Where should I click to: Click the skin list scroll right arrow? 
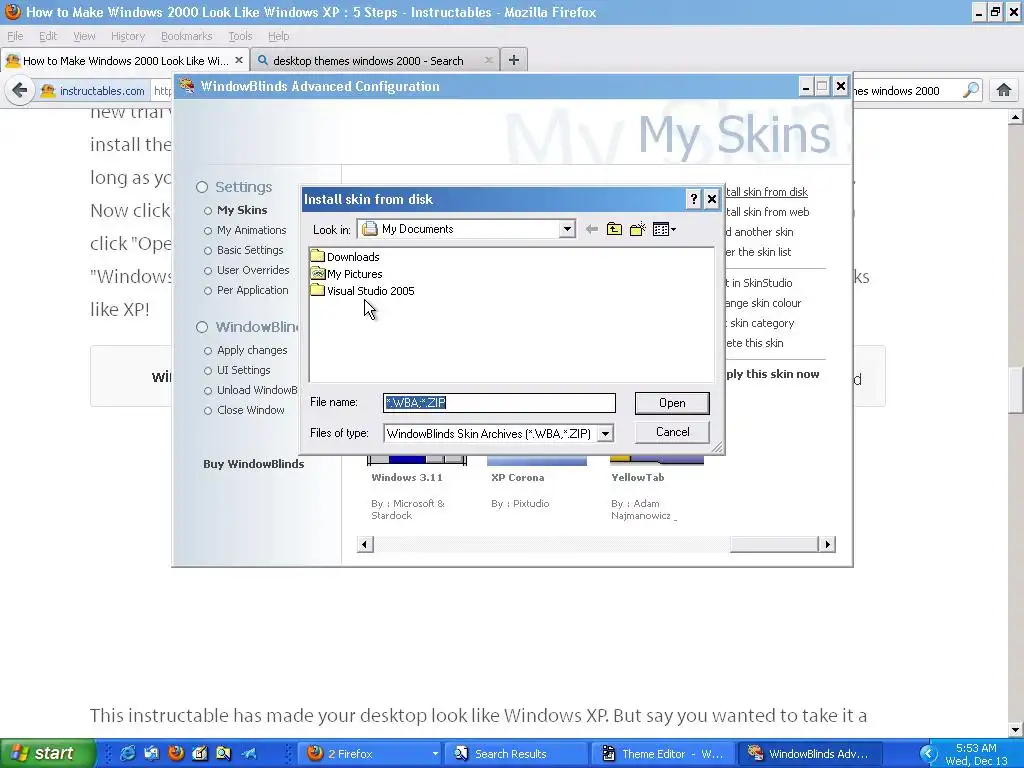tap(827, 544)
